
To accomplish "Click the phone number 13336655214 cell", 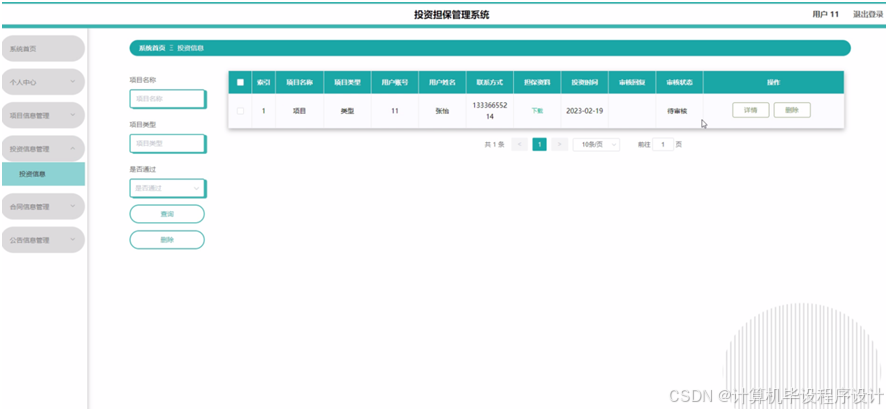I will pos(490,111).
